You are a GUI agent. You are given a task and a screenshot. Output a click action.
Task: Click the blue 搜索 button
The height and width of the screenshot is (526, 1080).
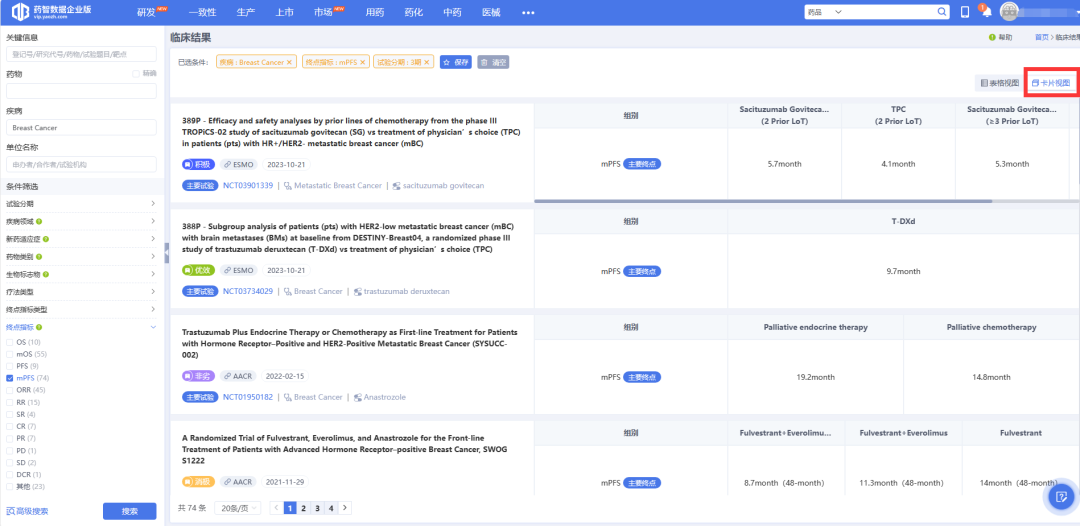coord(129,511)
